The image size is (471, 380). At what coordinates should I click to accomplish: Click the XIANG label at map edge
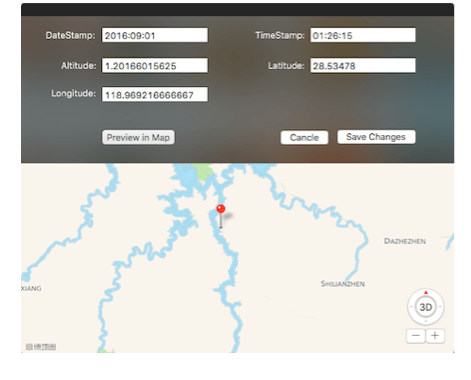(31, 288)
